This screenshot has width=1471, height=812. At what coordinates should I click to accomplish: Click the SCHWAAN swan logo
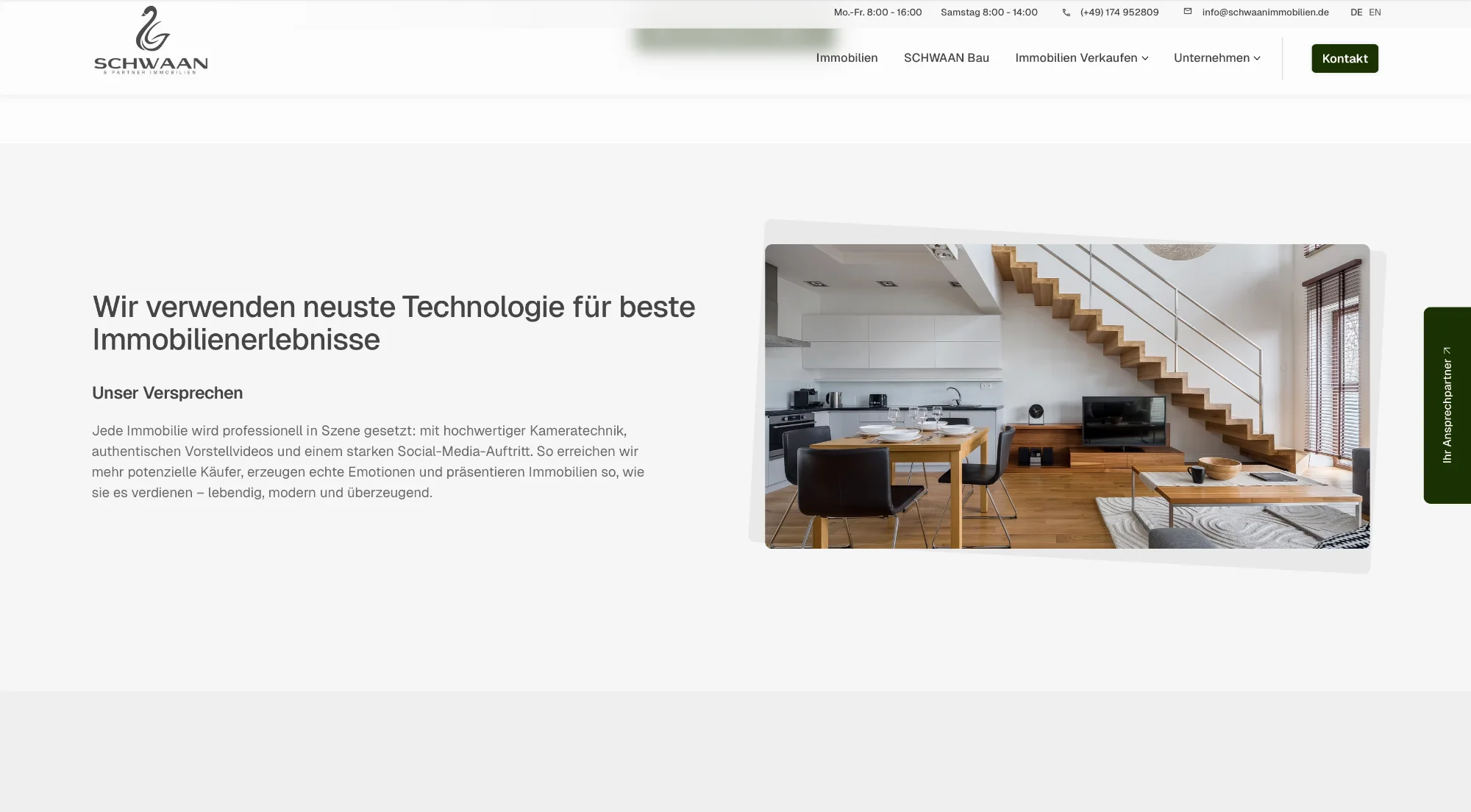(x=150, y=29)
